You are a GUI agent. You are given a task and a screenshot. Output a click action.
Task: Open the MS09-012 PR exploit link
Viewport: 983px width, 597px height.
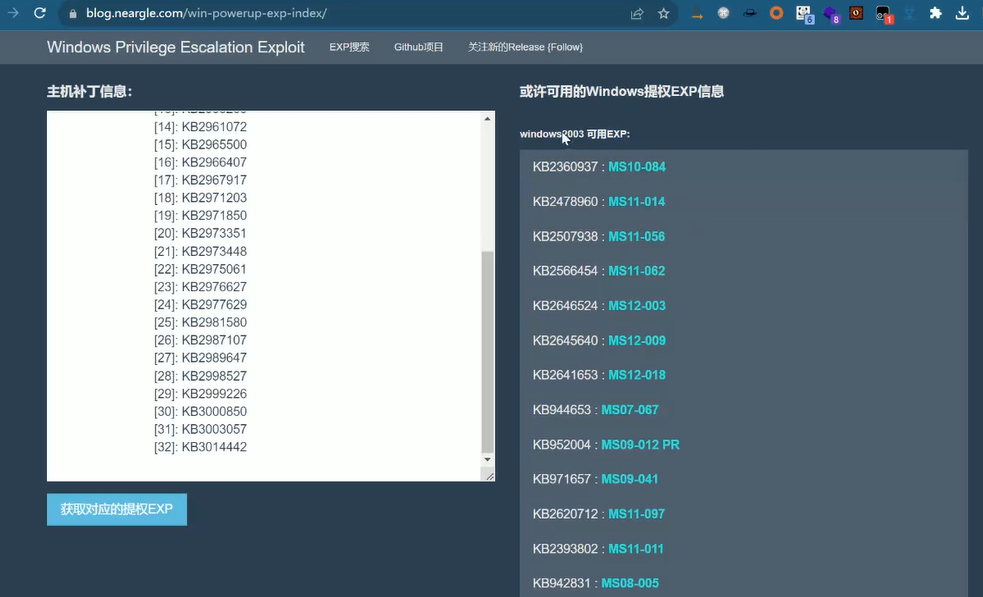coord(640,445)
